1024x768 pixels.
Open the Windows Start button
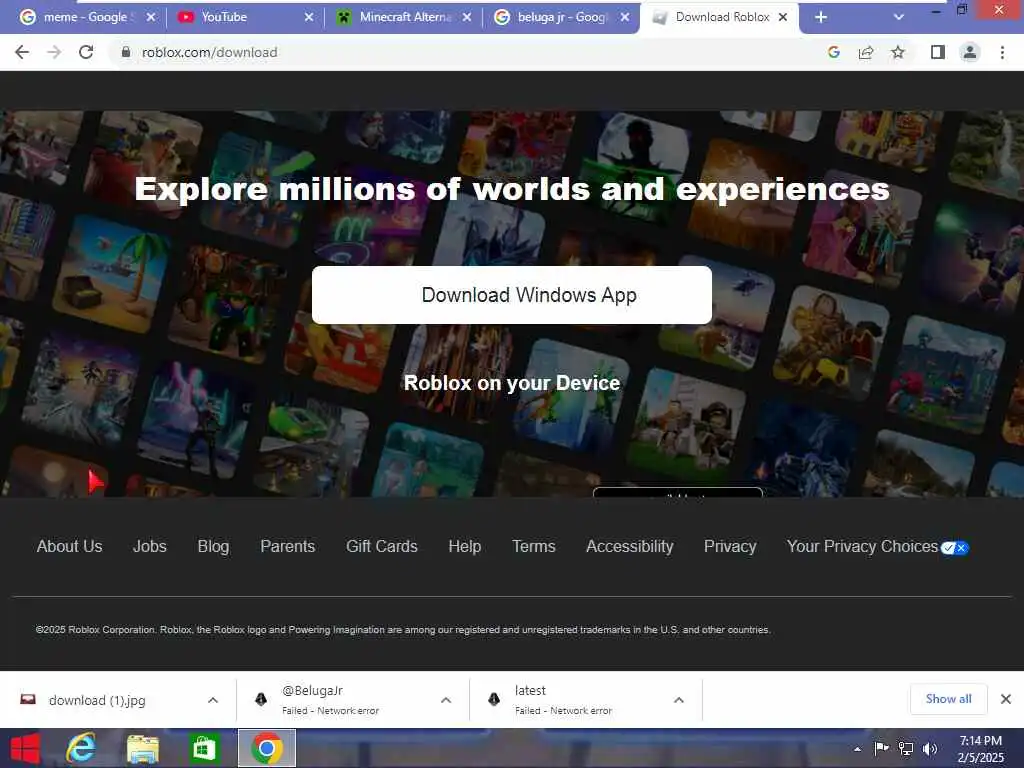click(25, 748)
